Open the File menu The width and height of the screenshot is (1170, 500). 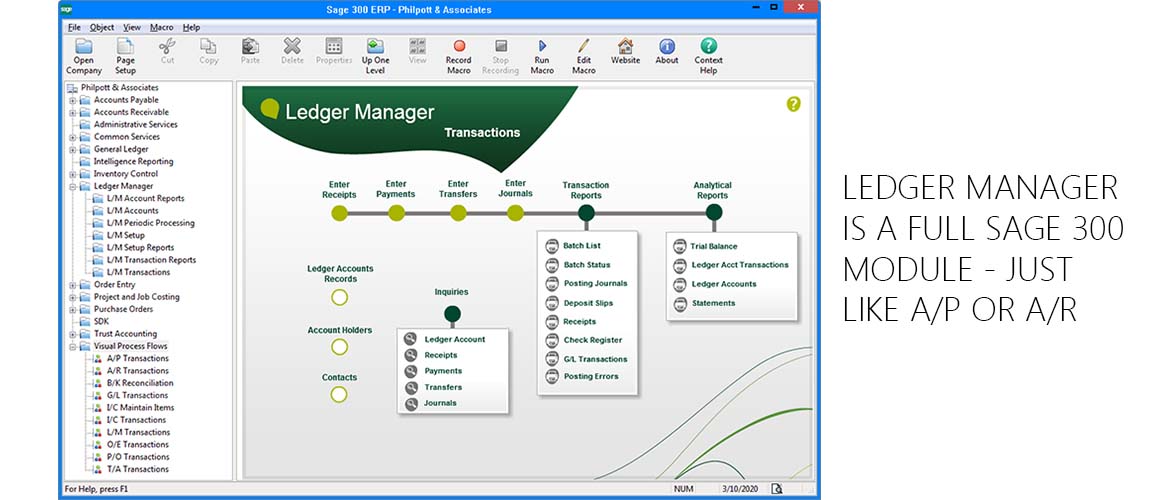[x=74, y=28]
